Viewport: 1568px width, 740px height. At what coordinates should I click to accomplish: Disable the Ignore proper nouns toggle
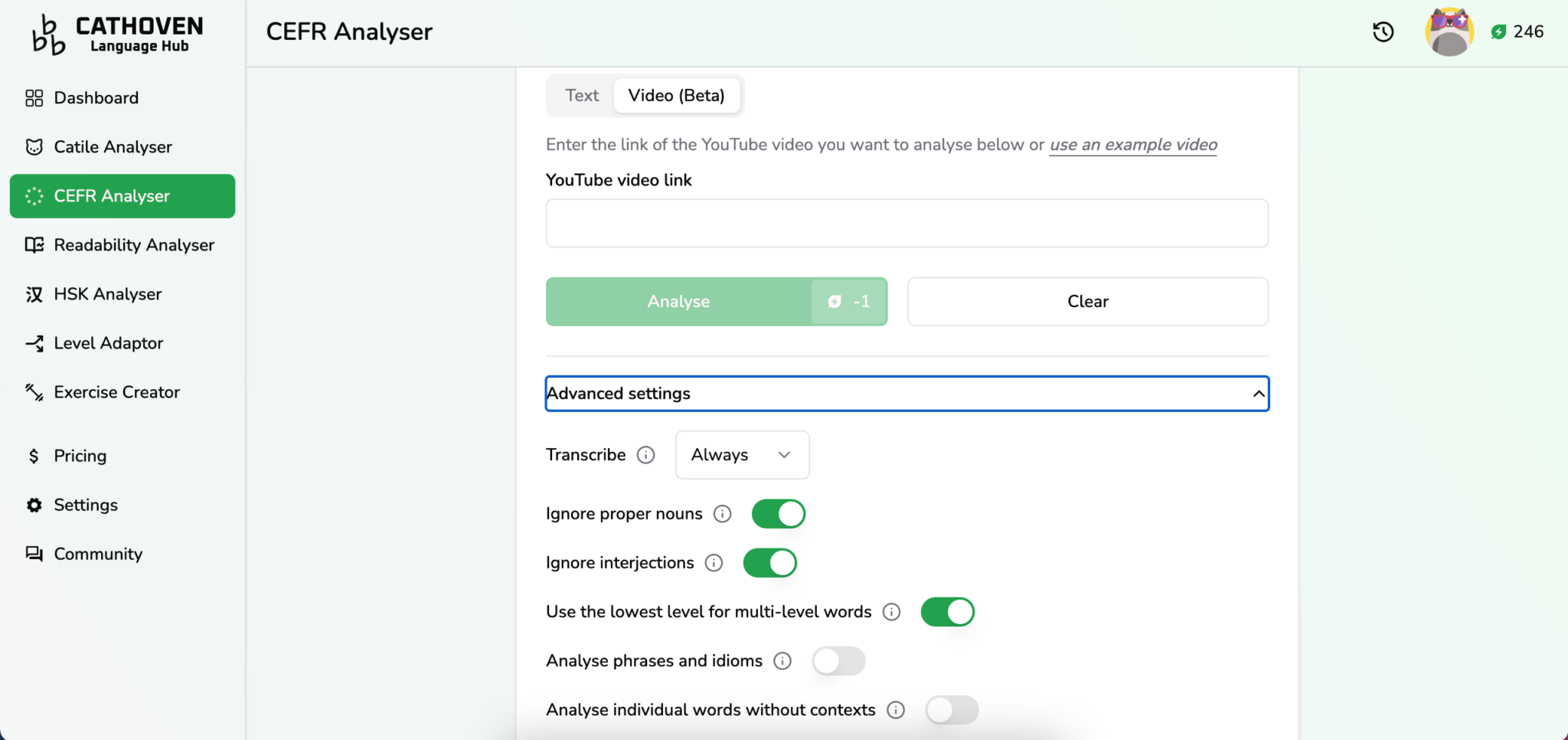[778, 513]
